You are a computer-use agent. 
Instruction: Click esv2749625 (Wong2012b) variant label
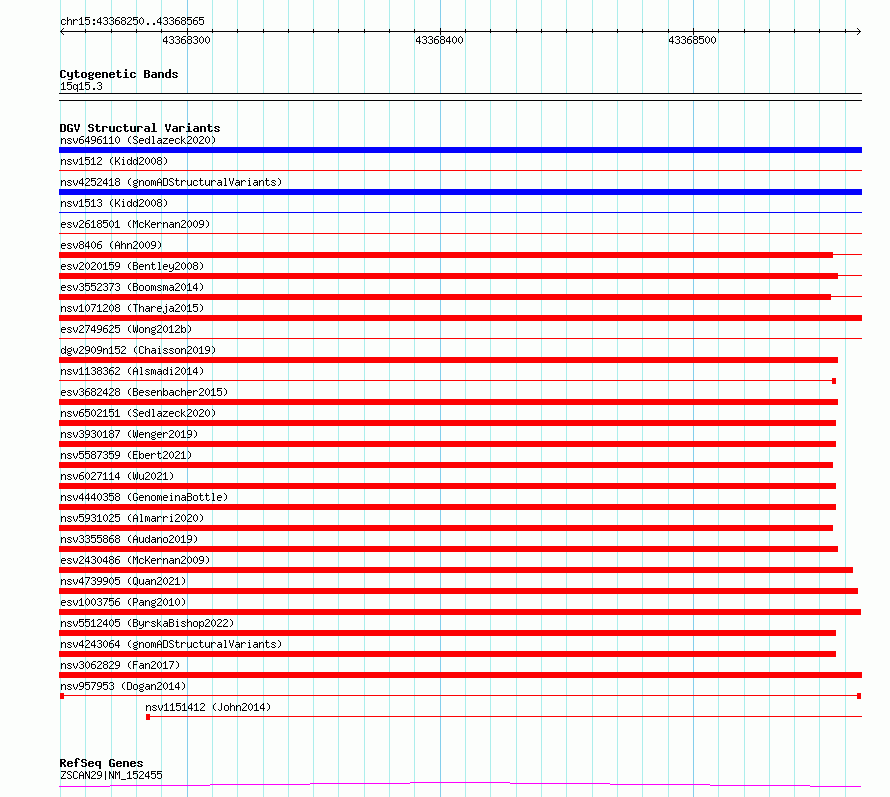click(x=126, y=329)
